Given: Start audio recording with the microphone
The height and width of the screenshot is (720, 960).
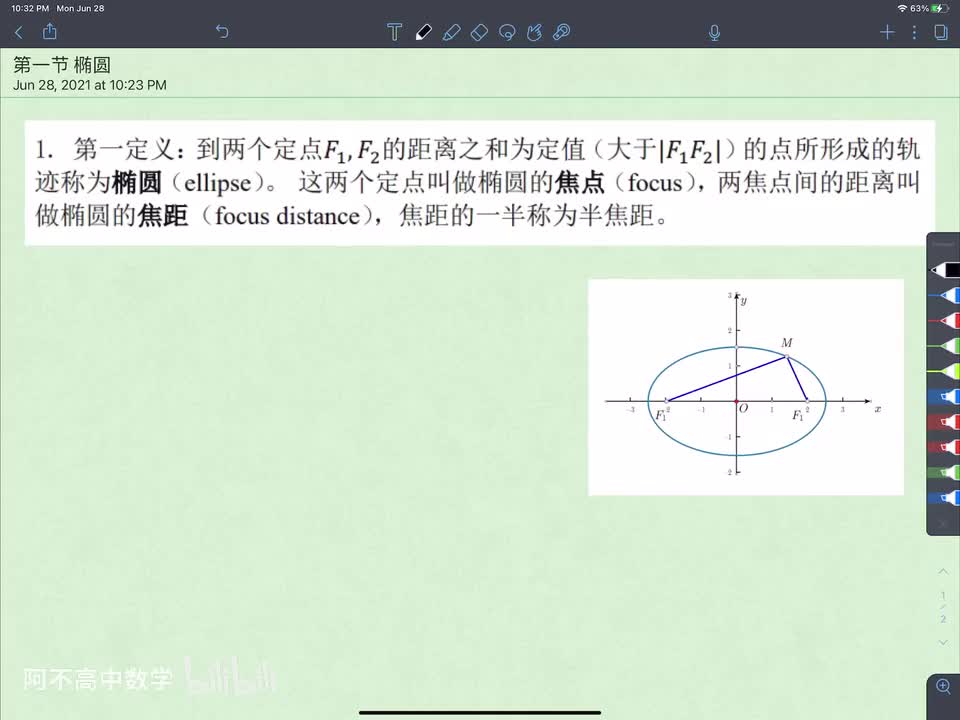Looking at the screenshot, I should pos(714,32).
